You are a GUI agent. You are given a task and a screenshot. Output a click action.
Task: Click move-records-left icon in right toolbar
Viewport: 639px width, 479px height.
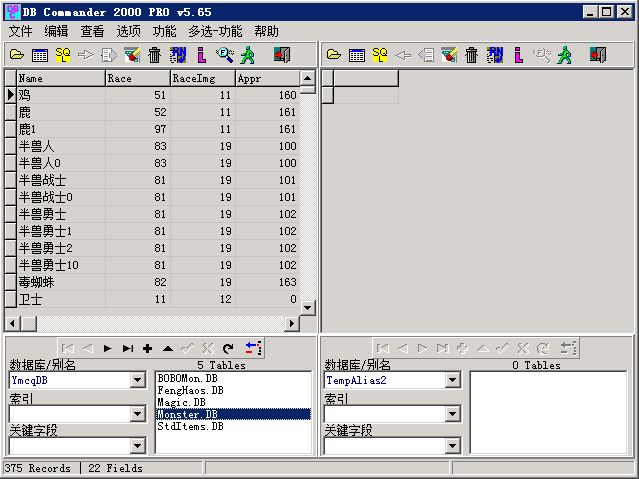click(x=426, y=55)
